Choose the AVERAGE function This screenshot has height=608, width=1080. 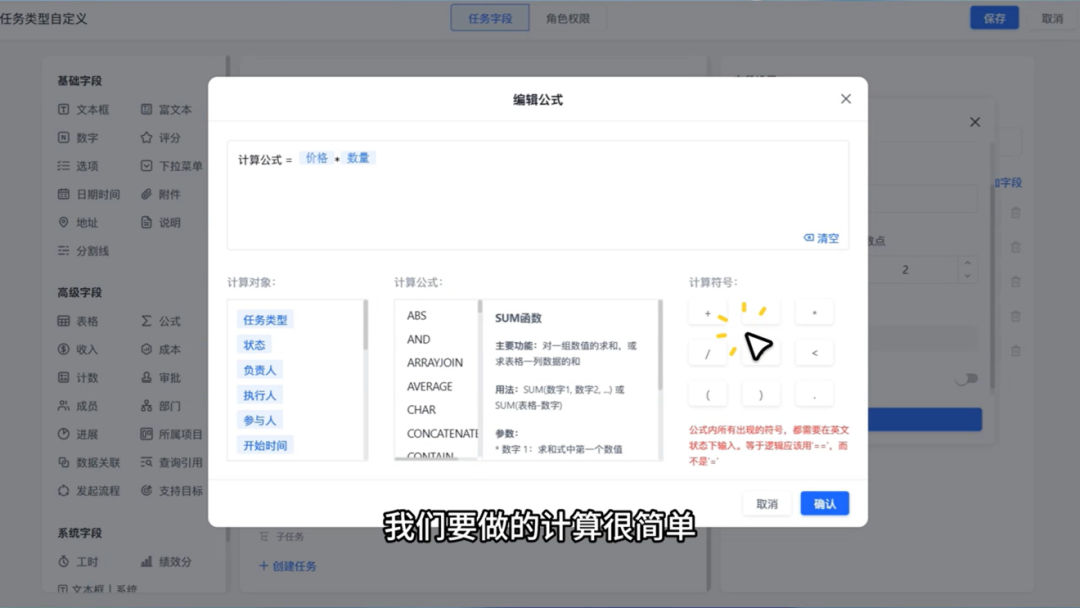tap(429, 386)
